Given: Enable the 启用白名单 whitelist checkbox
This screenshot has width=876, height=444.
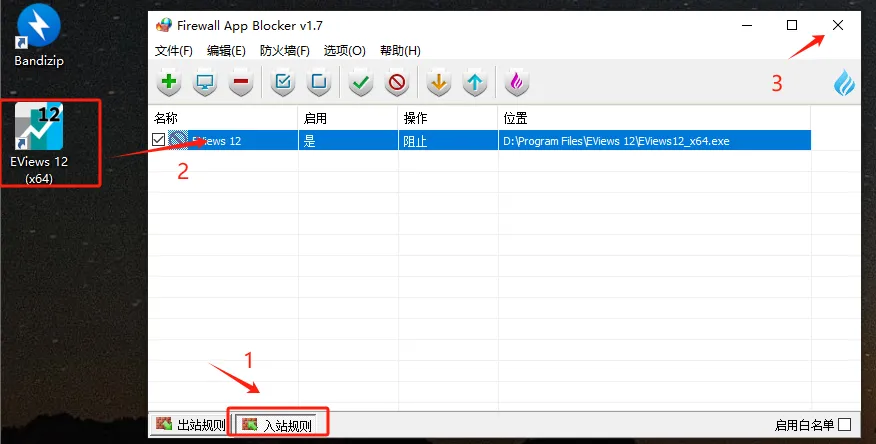Looking at the screenshot, I should click(x=845, y=424).
